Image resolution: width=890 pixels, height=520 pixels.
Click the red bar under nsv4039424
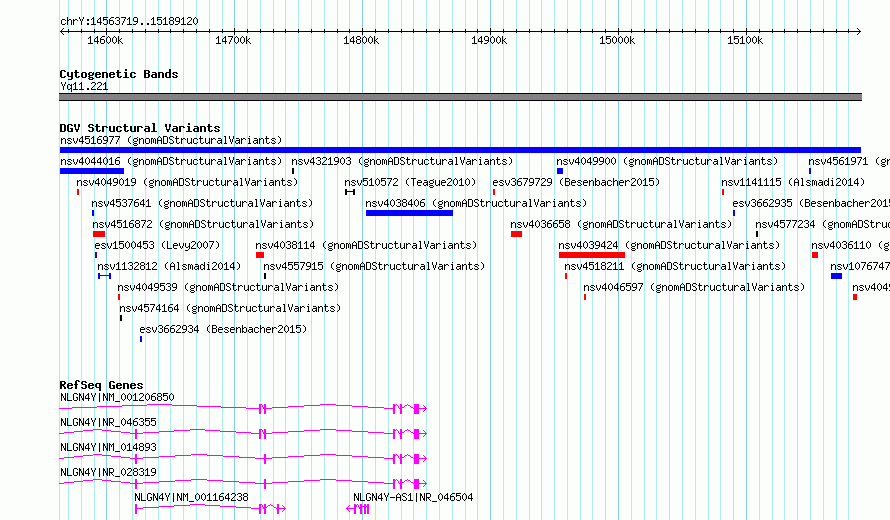[x=592, y=255]
